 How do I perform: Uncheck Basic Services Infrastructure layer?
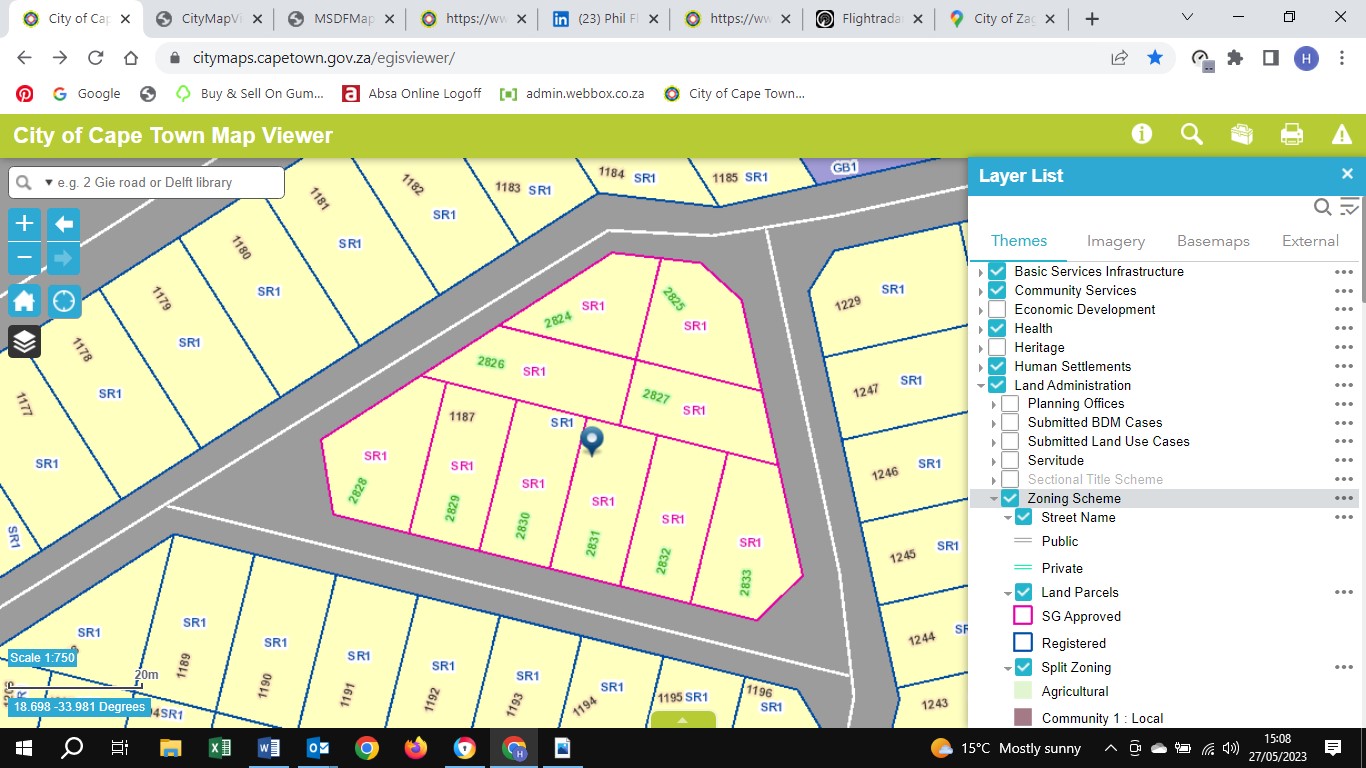click(997, 271)
